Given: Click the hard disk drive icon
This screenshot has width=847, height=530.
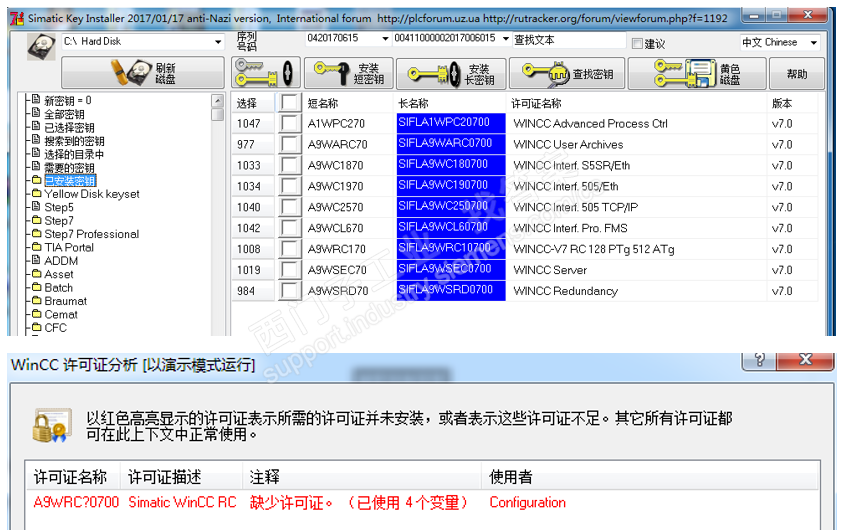Looking at the screenshot, I should click(41, 46).
